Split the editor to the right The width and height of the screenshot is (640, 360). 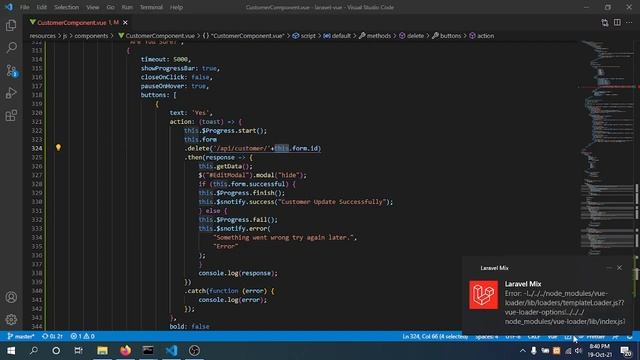(x=617, y=22)
